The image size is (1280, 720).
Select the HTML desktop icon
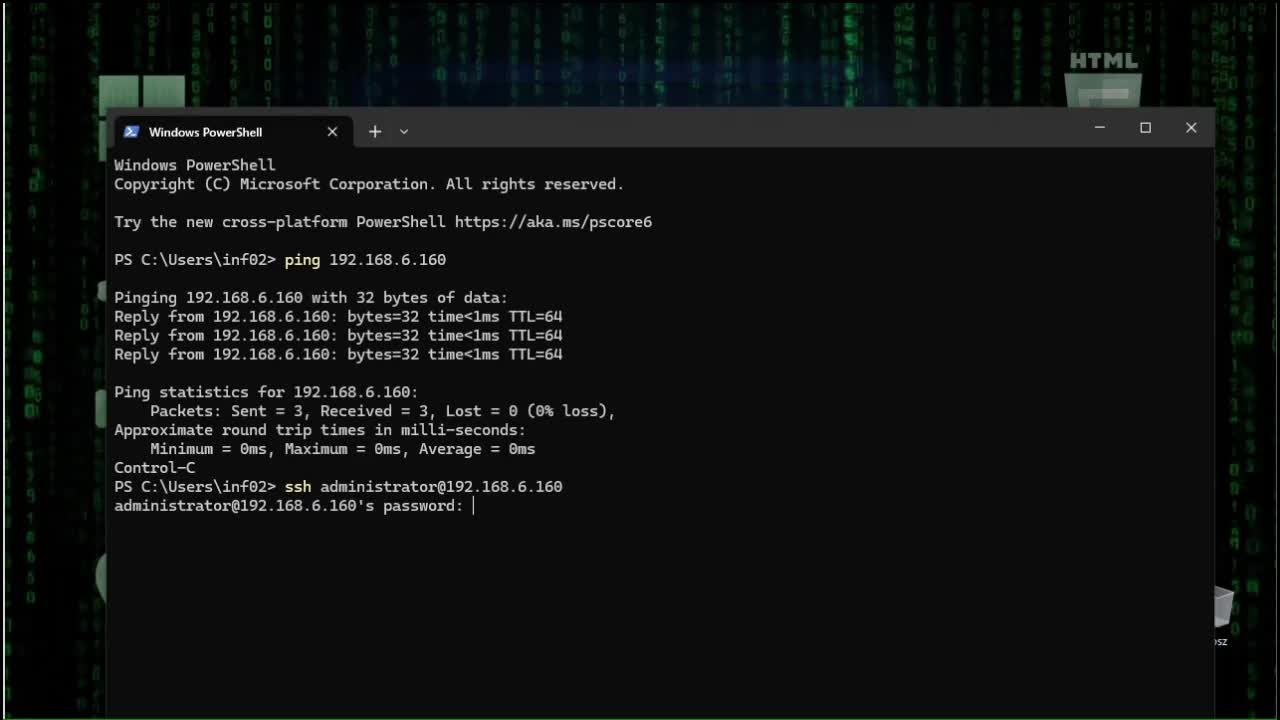click(x=1104, y=78)
